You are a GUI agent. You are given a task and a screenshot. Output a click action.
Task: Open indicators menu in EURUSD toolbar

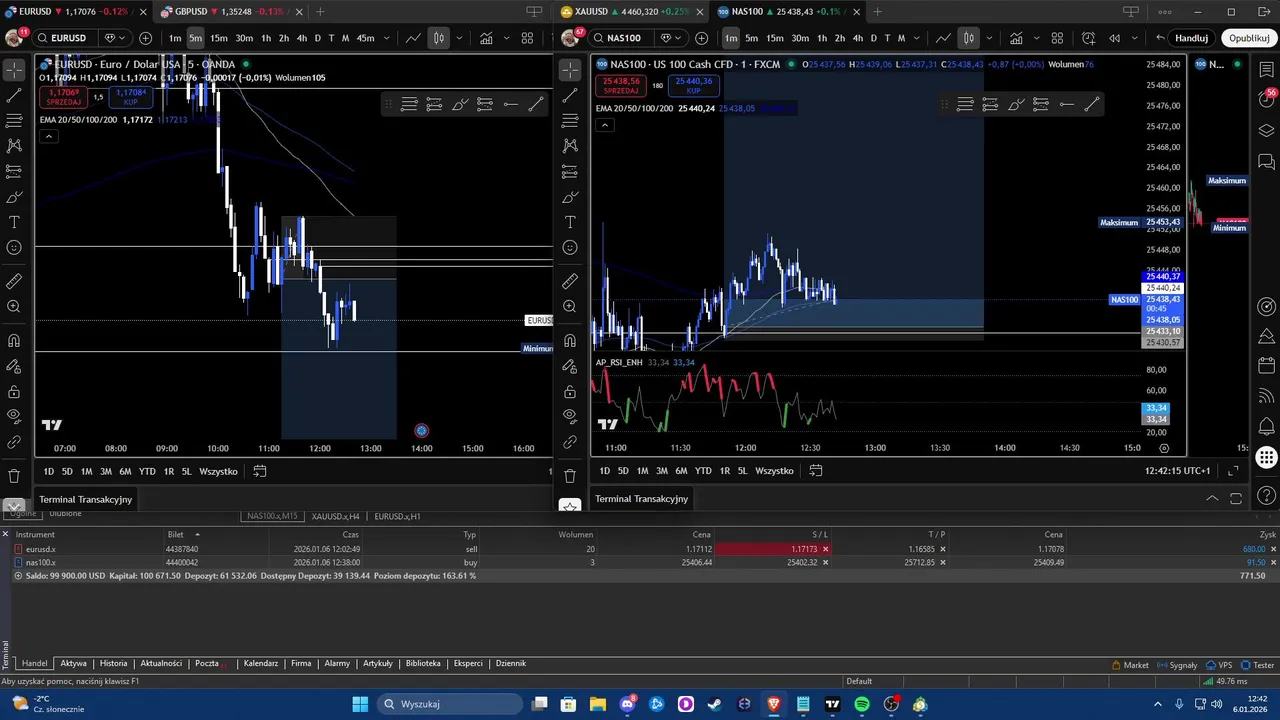click(486, 38)
